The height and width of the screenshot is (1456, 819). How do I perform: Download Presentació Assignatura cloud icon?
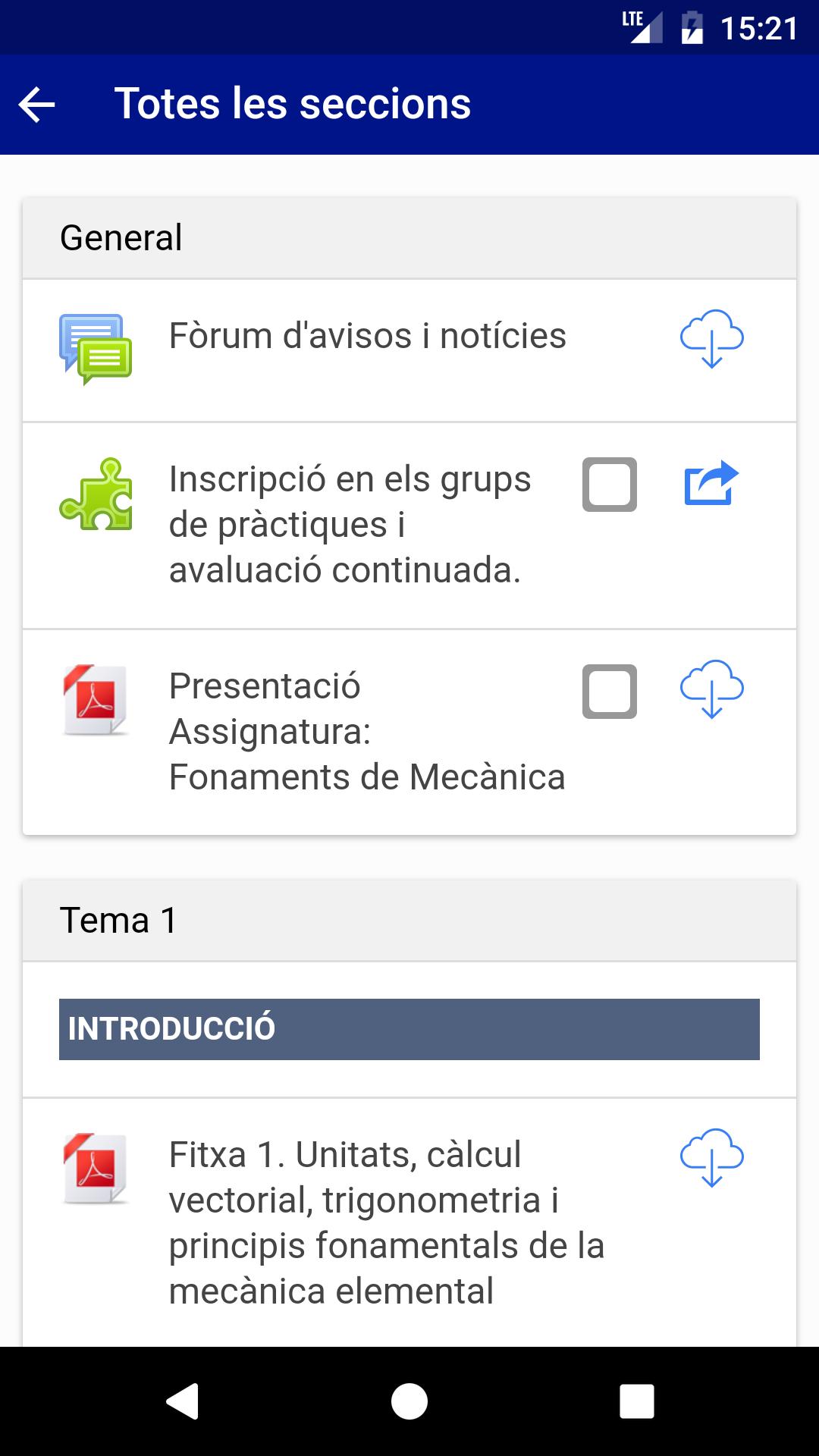[x=711, y=689]
